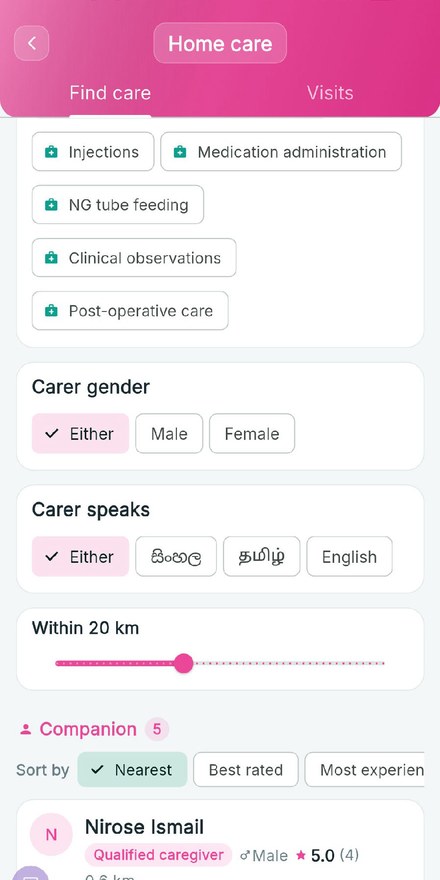Image resolution: width=440 pixels, height=880 pixels.
Task: Sort carers by Most experienced
Action: [x=365, y=770]
